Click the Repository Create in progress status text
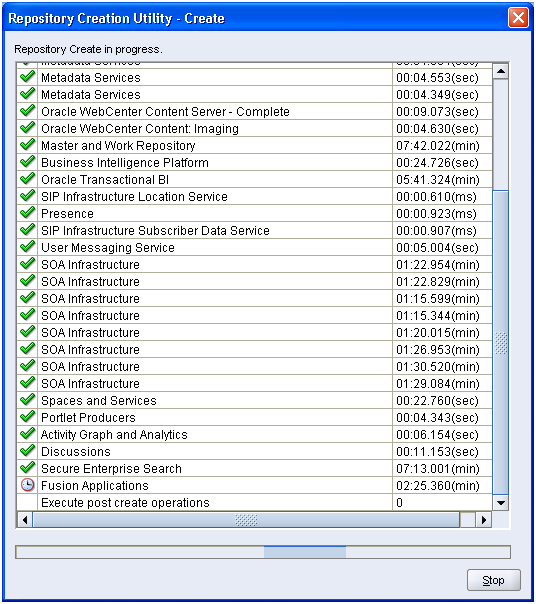Screen dimensions: 536x604 (x=88, y=49)
